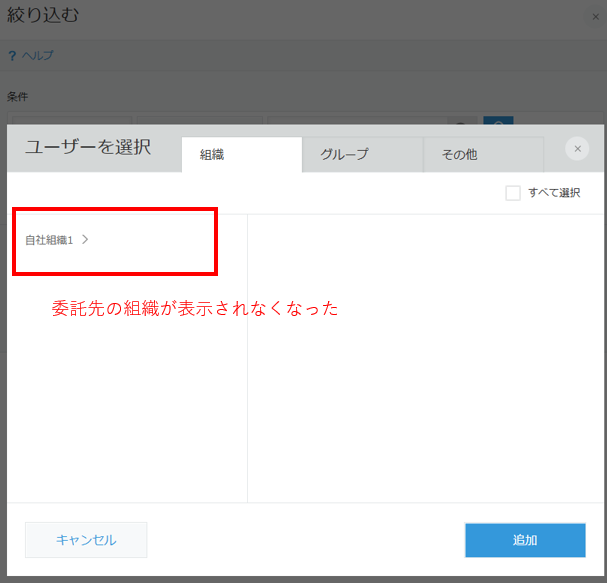Select the 自社組織1 organization entry
Screen dimensions: 607x583
click(x=49, y=240)
